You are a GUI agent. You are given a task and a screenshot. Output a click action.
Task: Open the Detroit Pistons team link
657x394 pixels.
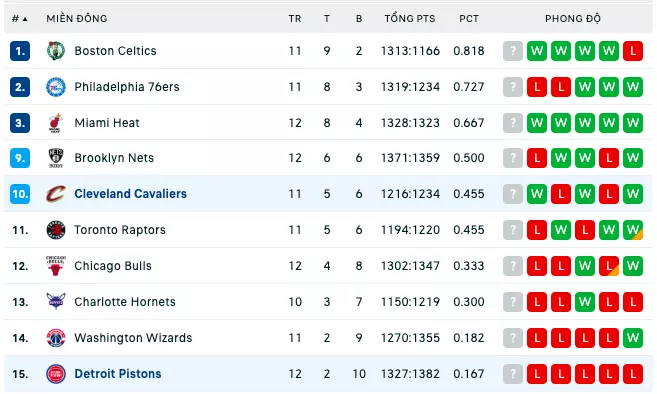click(x=118, y=374)
